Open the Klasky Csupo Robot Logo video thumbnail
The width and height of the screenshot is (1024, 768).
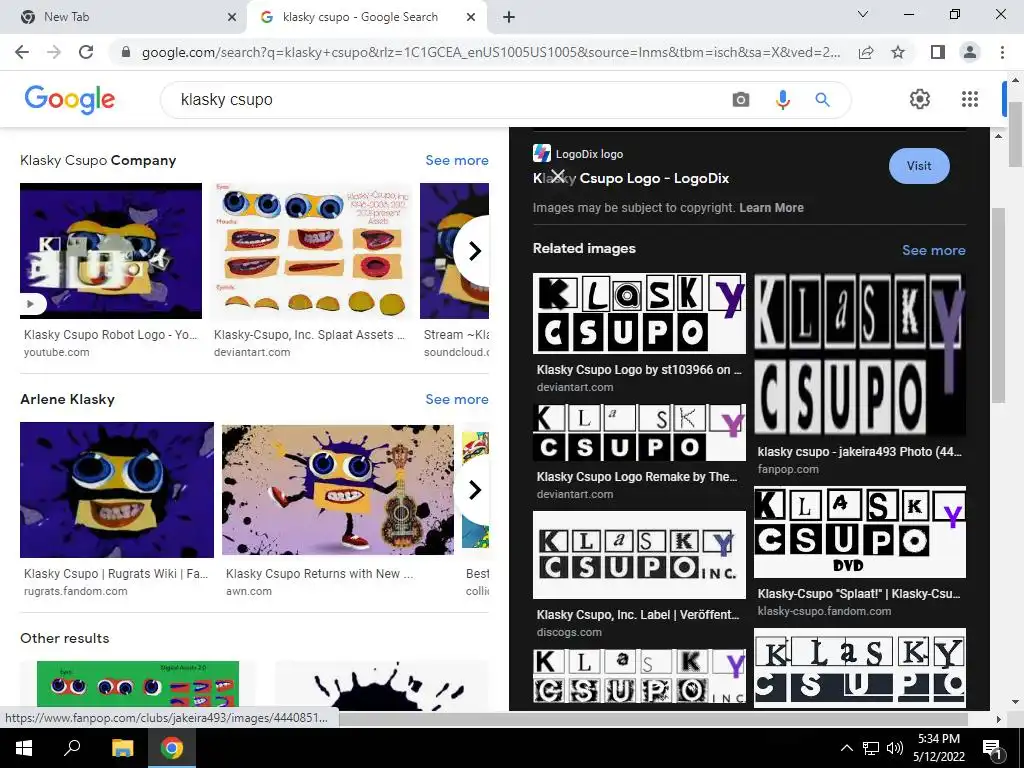coord(111,251)
